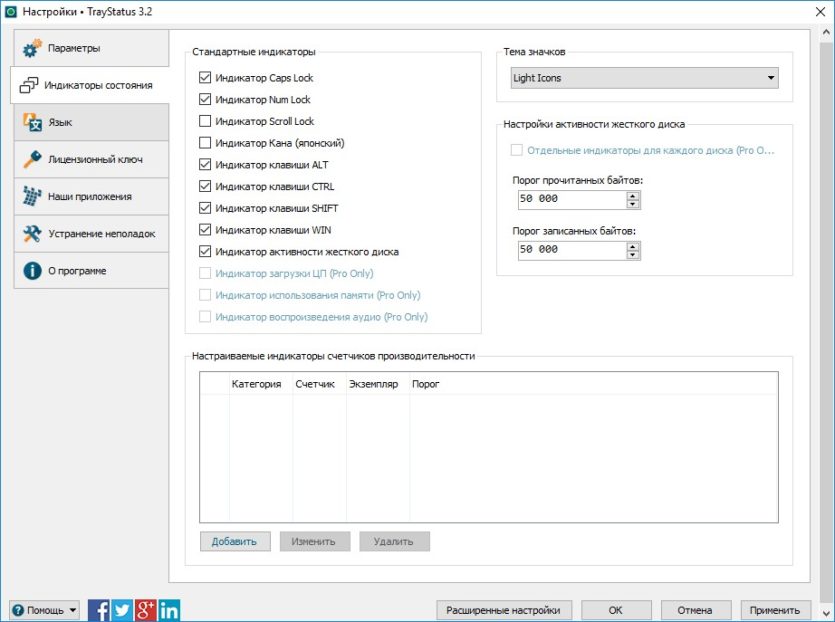Click the LinkedIn icon

[169, 610]
